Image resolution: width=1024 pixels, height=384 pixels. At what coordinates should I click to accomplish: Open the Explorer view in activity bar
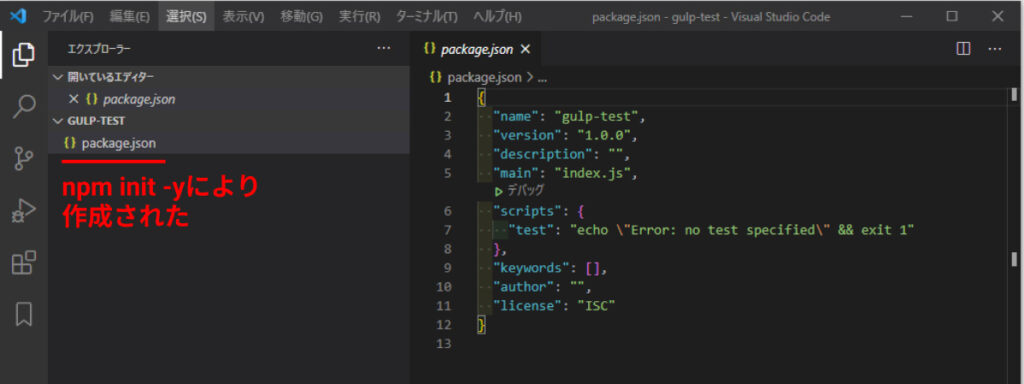pos(24,56)
